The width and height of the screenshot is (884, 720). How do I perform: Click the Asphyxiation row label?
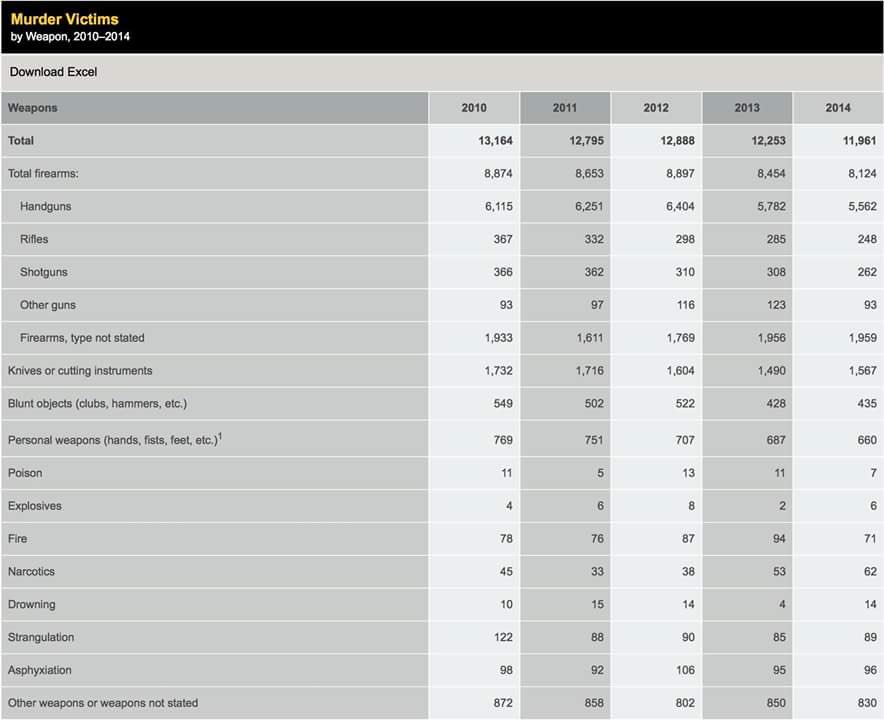tap(39, 670)
